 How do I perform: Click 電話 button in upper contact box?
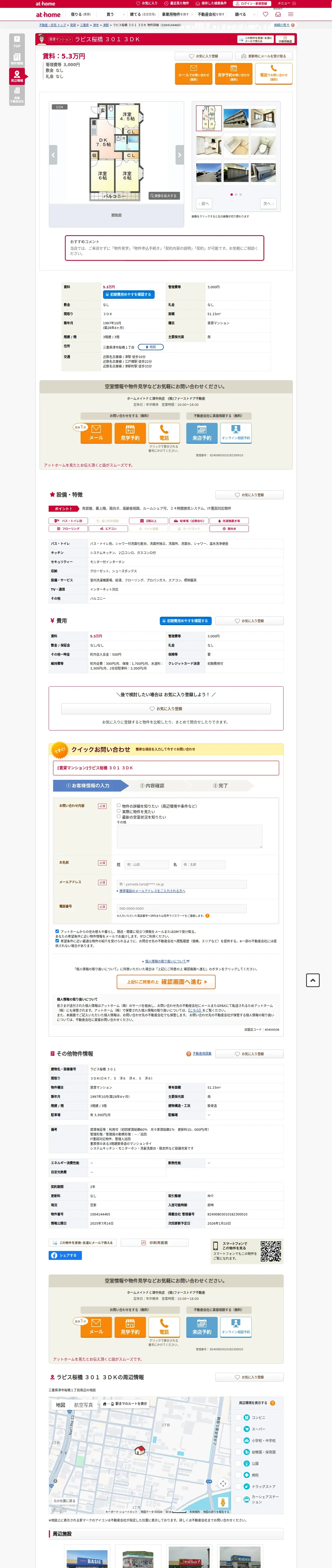point(164,433)
